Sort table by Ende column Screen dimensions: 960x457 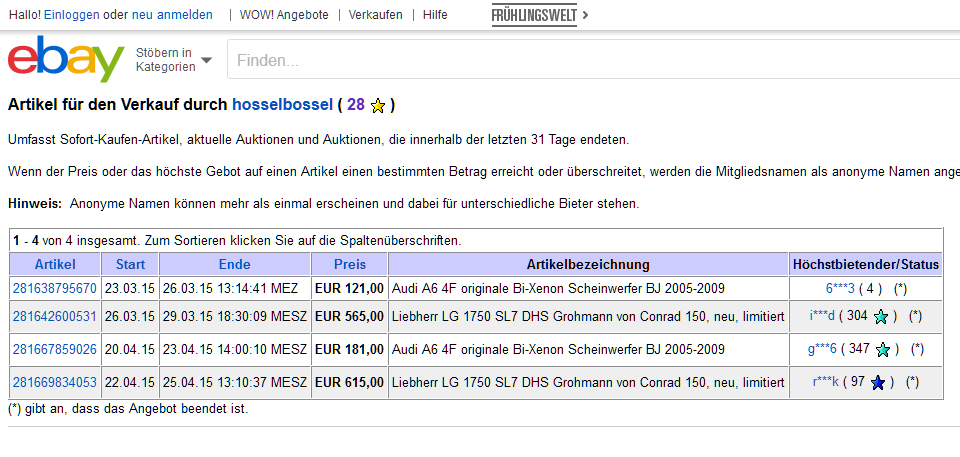click(234, 265)
